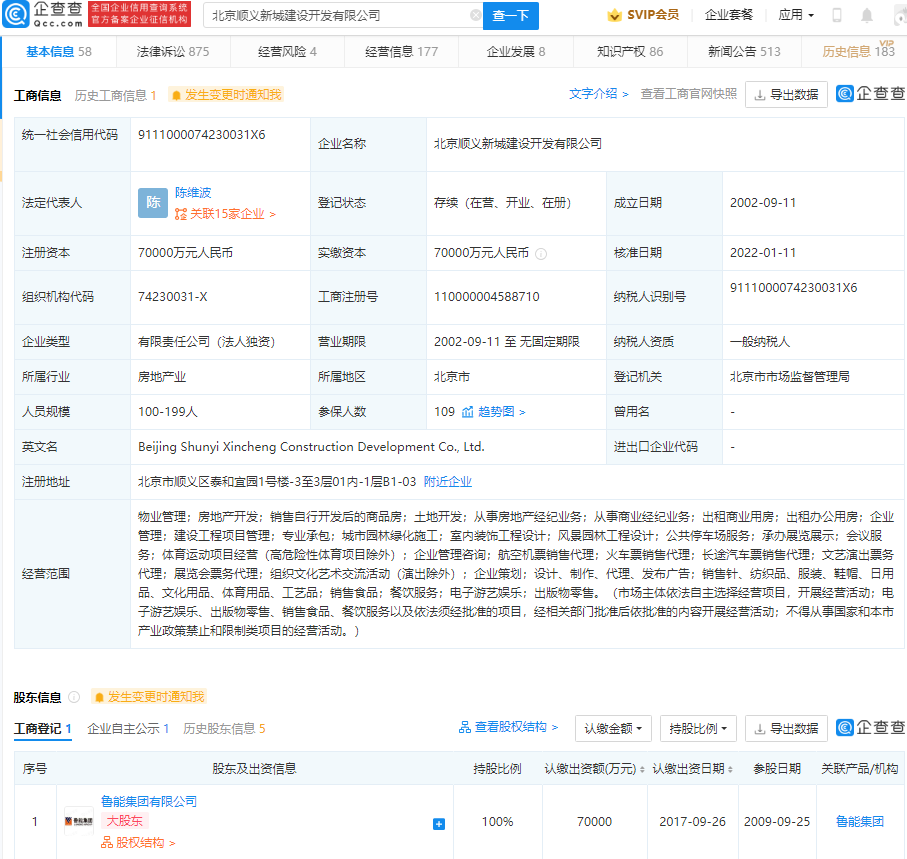Click the company name search input field
The width and height of the screenshot is (907, 859).
[x=336, y=16]
